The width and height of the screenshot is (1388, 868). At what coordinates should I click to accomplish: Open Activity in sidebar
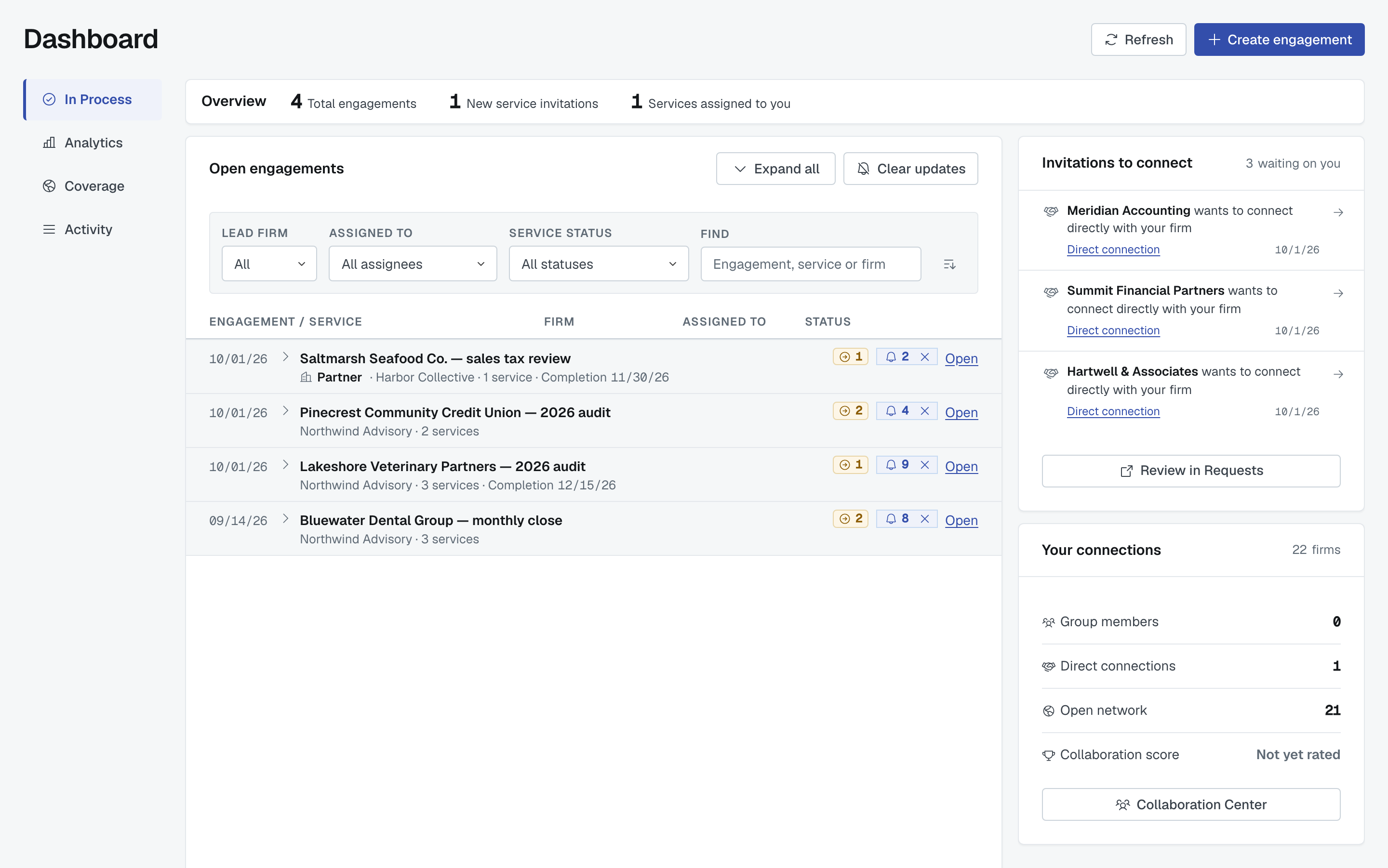click(93, 229)
